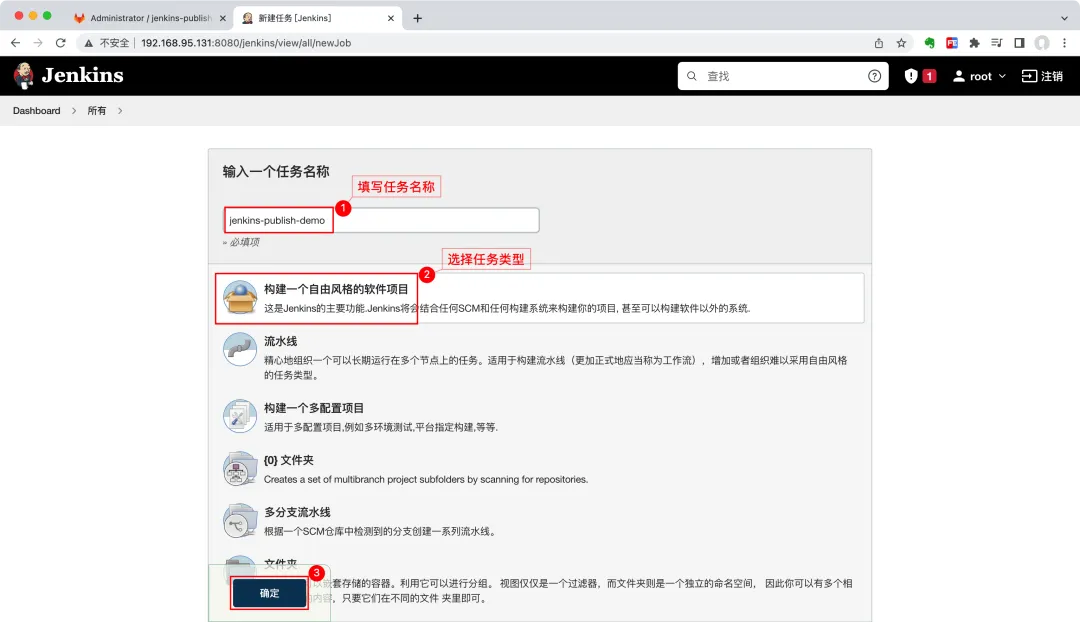Select the 流水线 pipeline pipe icon
This screenshot has height=622, width=1080.
[240, 350]
